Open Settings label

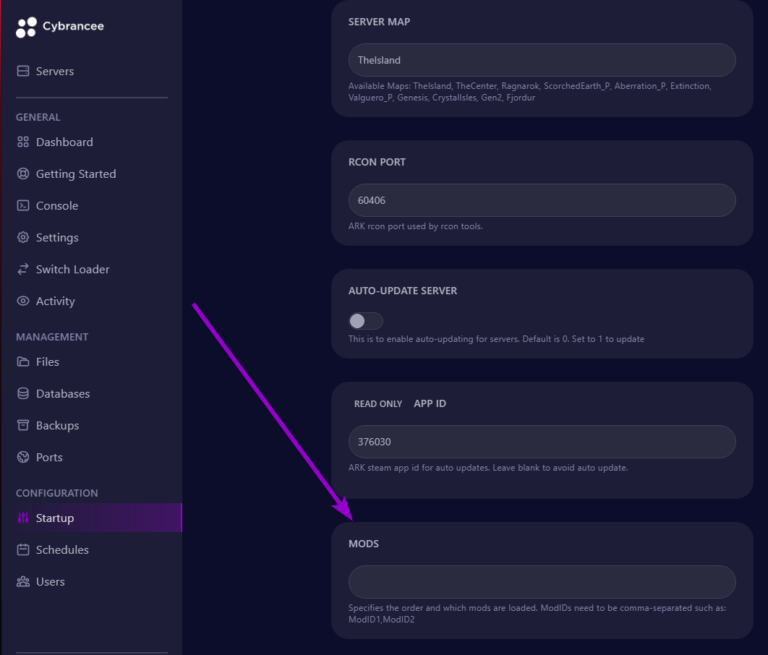tap(57, 238)
